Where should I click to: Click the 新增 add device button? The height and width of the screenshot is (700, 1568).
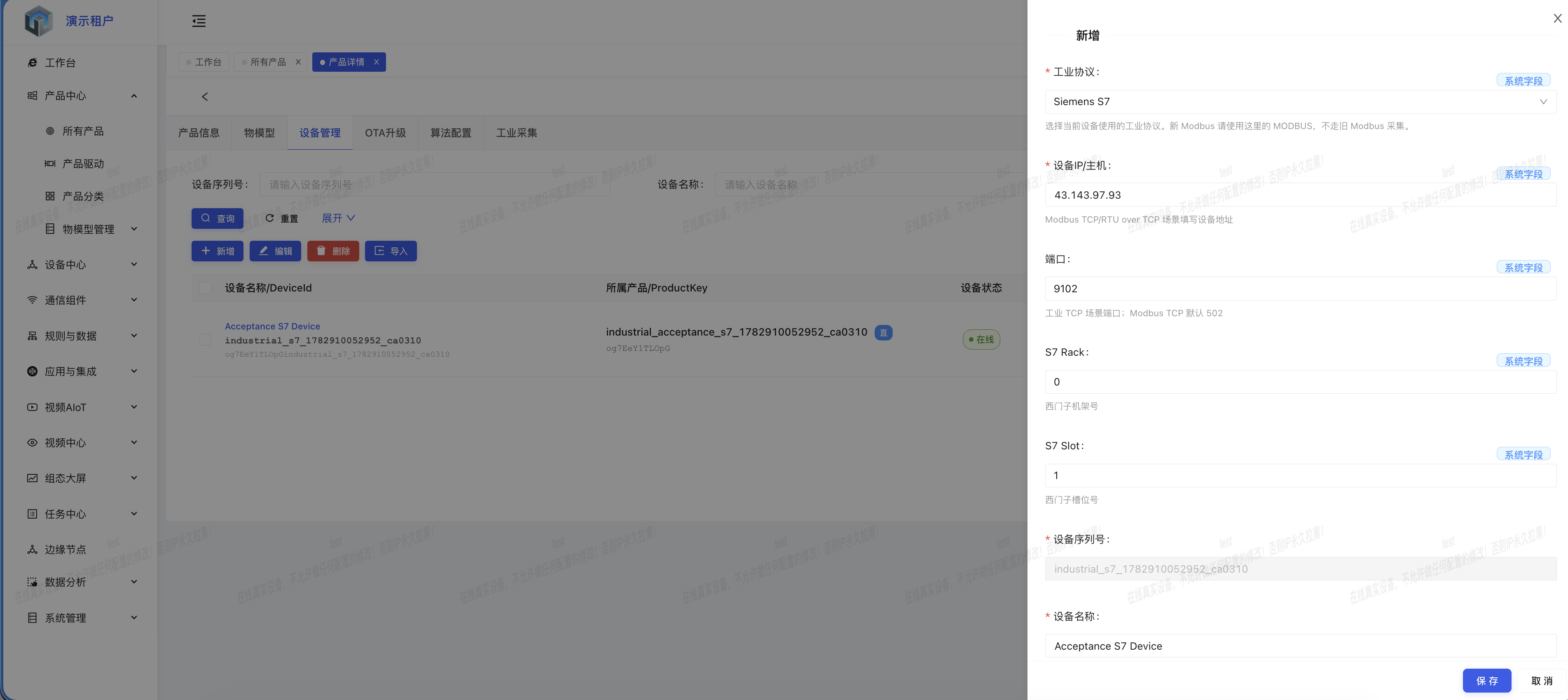coord(217,251)
